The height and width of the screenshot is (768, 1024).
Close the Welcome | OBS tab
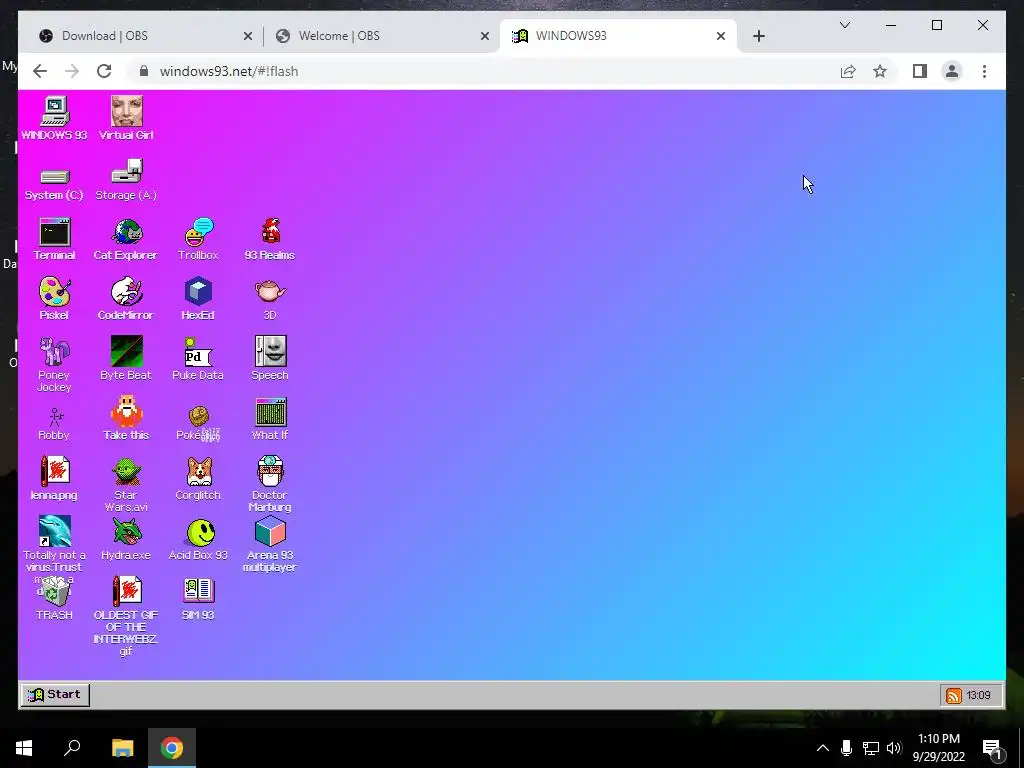(x=485, y=37)
